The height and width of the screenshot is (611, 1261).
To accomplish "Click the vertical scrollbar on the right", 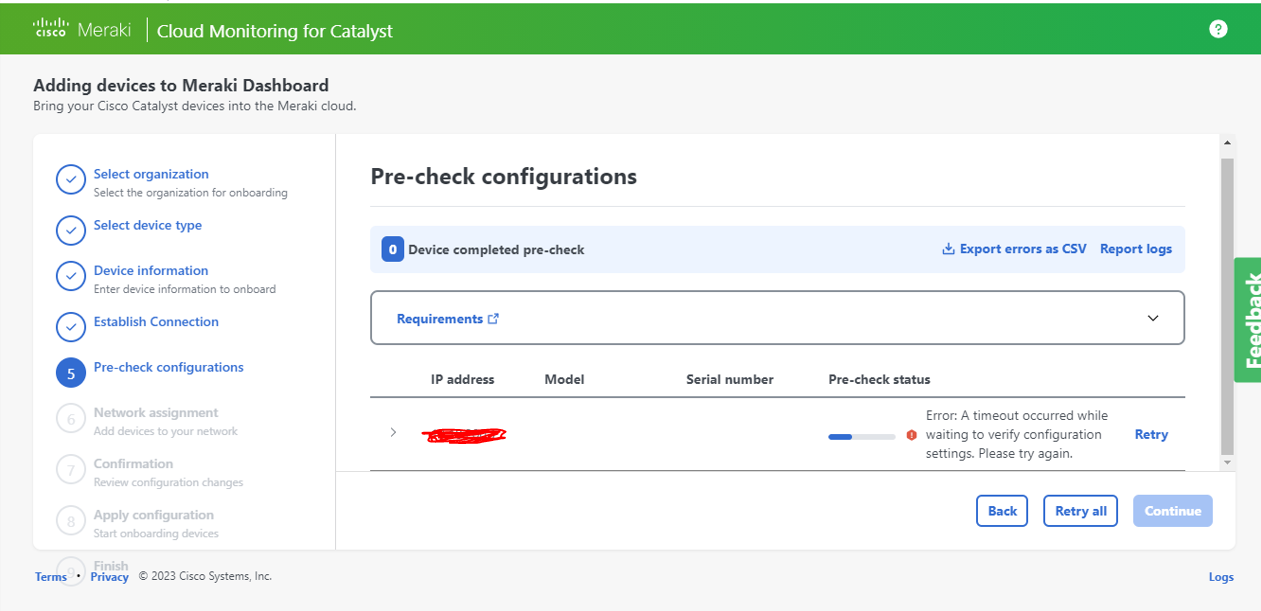I will point(1229,300).
